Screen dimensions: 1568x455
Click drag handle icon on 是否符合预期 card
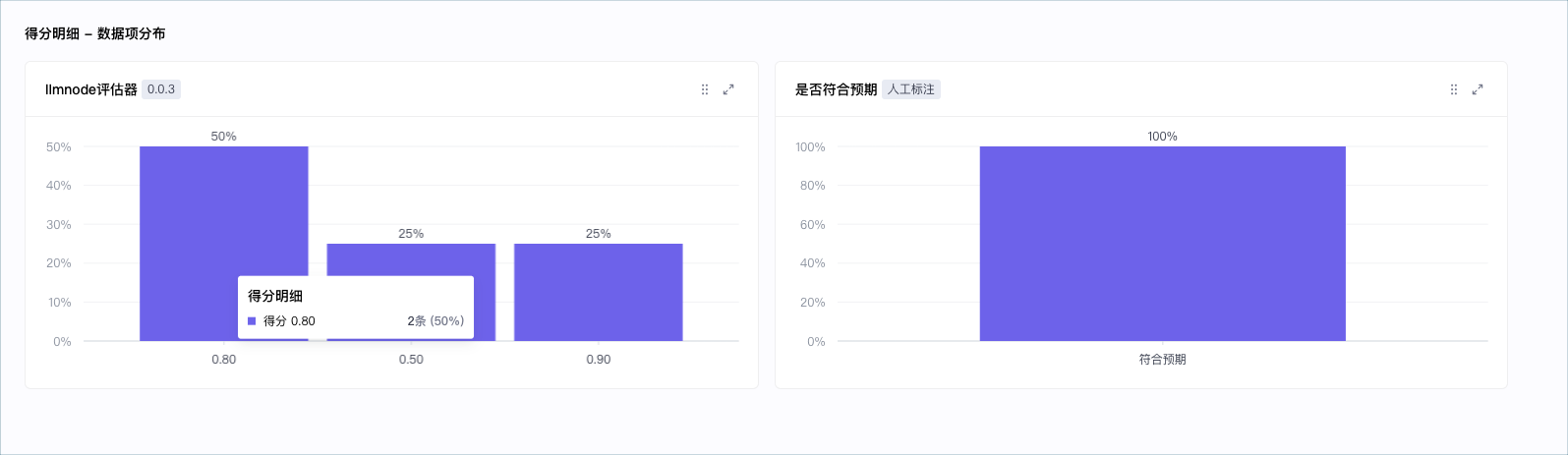tap(1454, 89)
